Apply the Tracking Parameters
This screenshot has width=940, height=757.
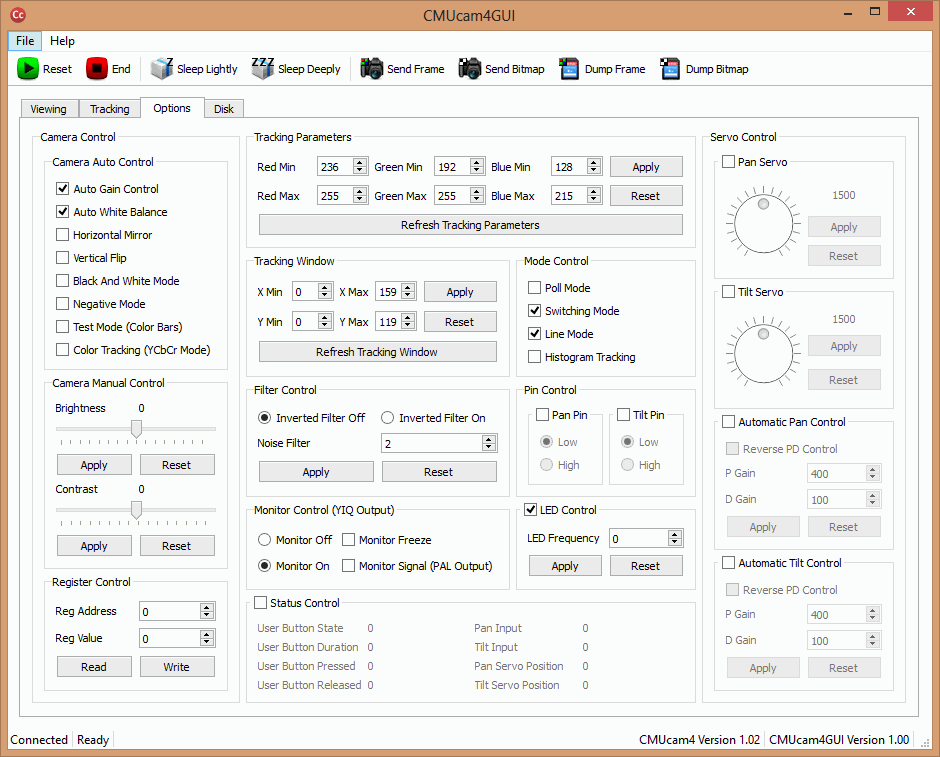tap(646, 167)
